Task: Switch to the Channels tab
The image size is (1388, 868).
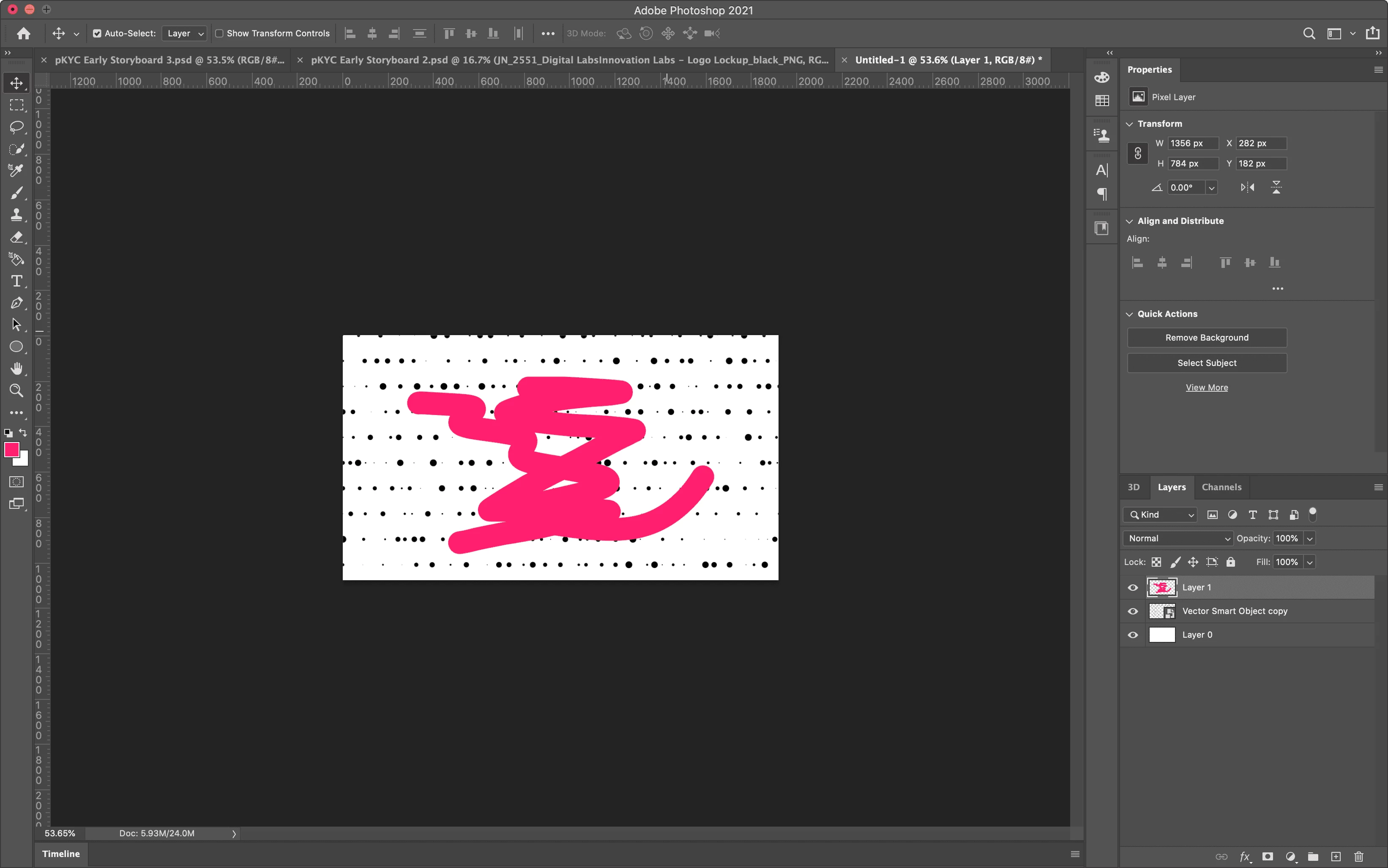Action: 1221,487
